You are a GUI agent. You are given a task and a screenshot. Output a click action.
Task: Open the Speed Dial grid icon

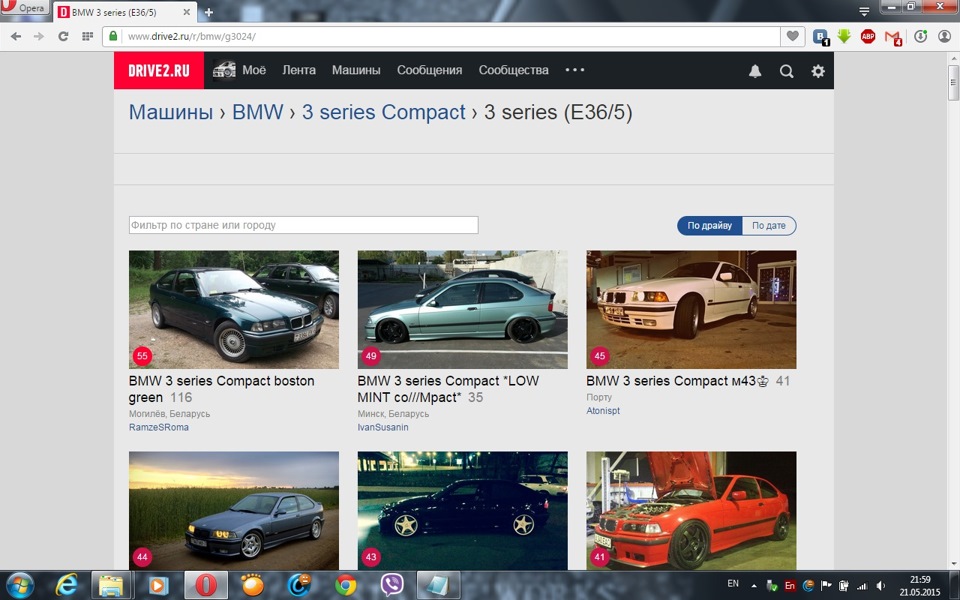88,37
